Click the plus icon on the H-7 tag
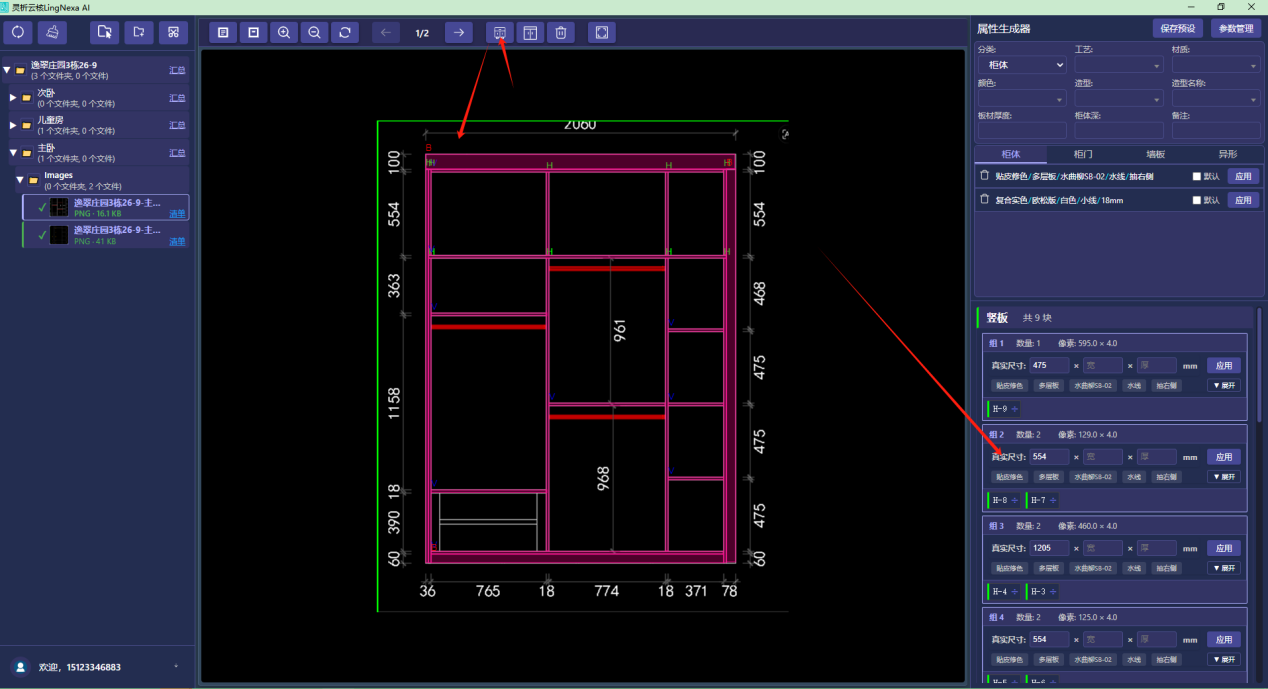1268x689 pixels. pyautogui.click(x=1053, y=500)
